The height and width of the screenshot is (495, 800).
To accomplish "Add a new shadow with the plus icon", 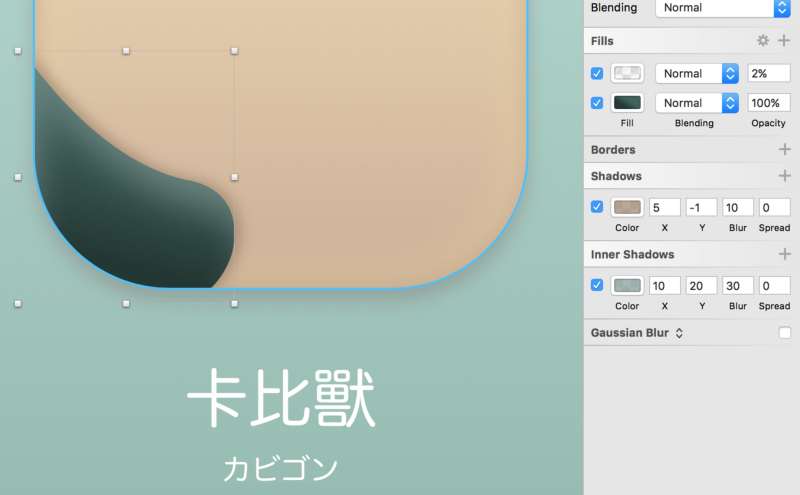I will pos(785,176).
